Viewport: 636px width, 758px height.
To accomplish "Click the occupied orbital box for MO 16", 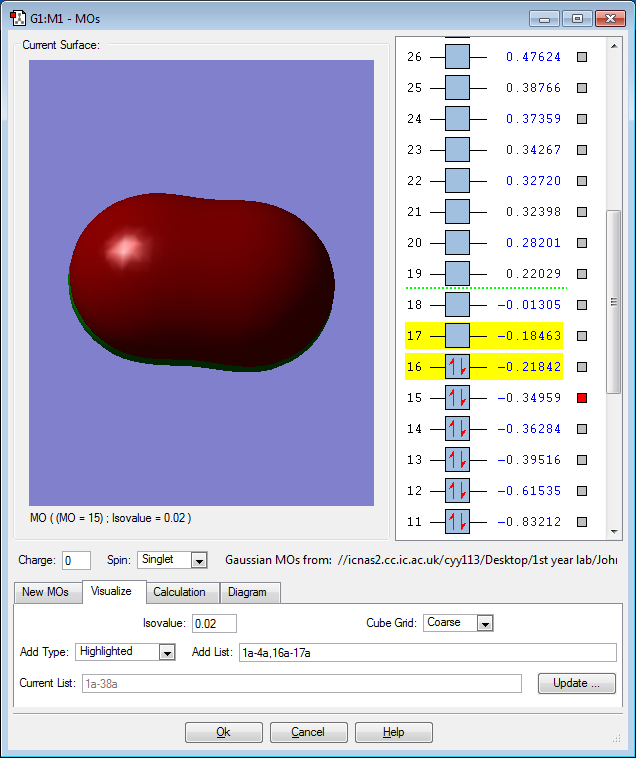I will point(457,367).
